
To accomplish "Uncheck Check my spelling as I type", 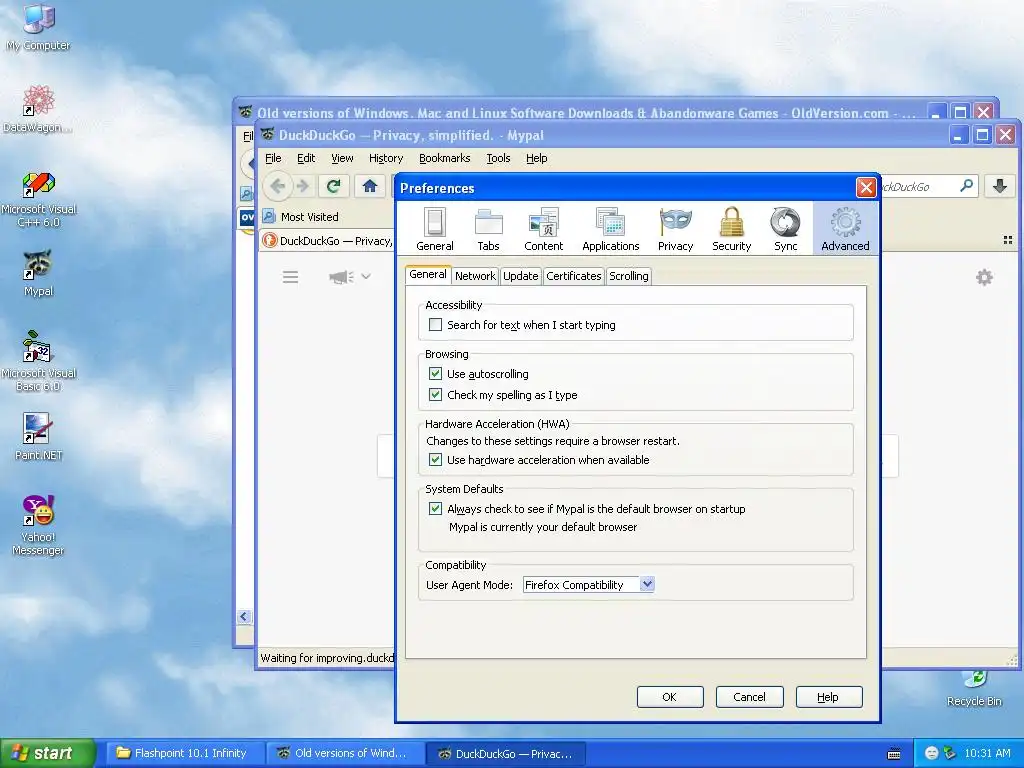I will click(x=435, y=394).
